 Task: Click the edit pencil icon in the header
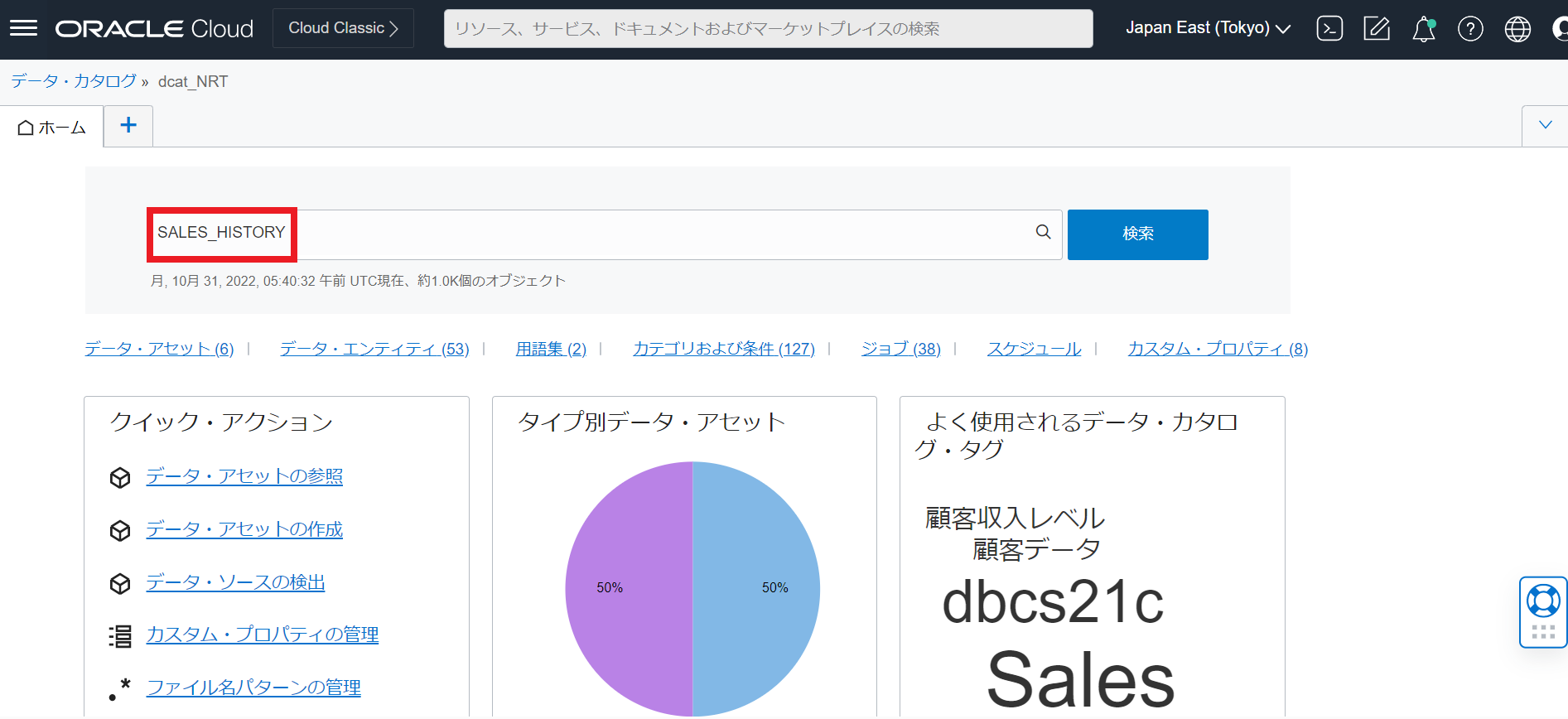tap(1377, 29)
